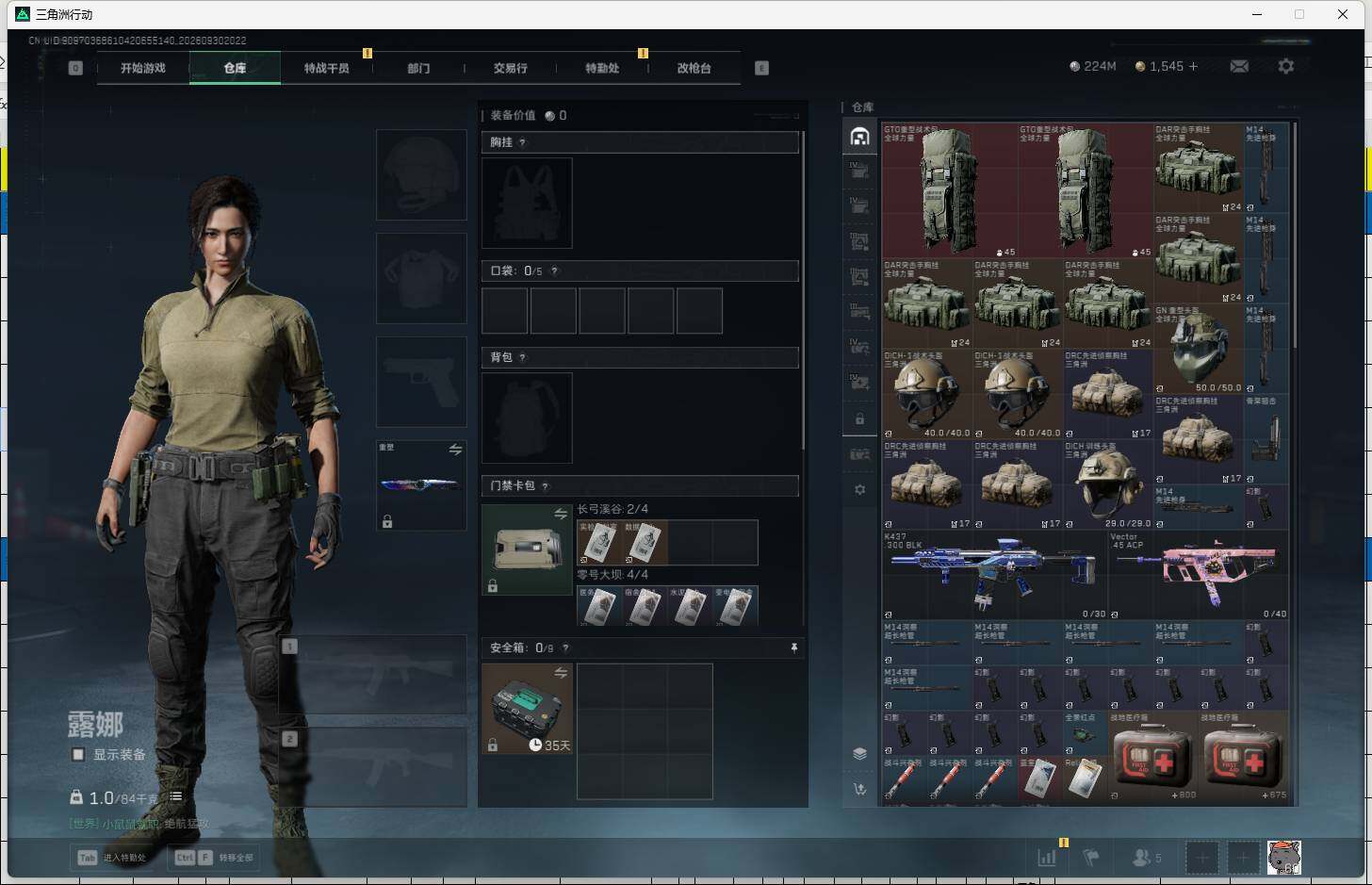Open the flag icon in bottom bar

(1091, 858)
